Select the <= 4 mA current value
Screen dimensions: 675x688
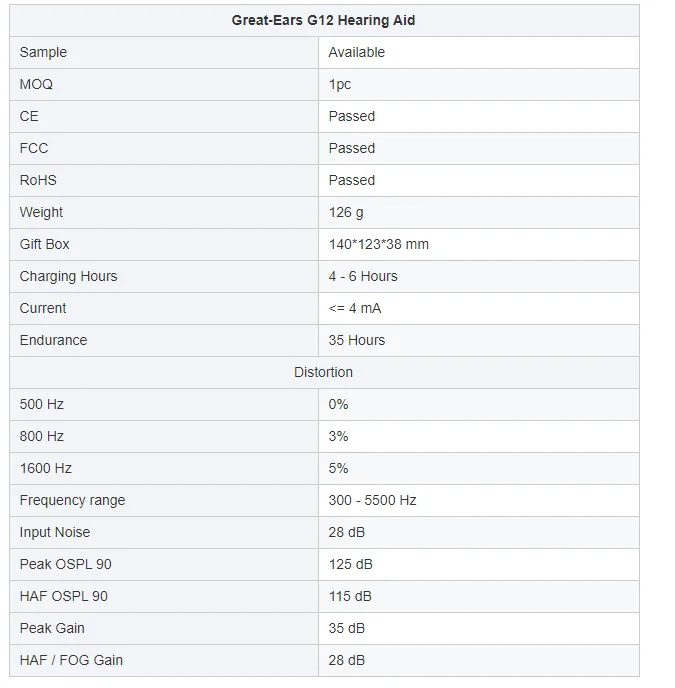tap(355, 308)
